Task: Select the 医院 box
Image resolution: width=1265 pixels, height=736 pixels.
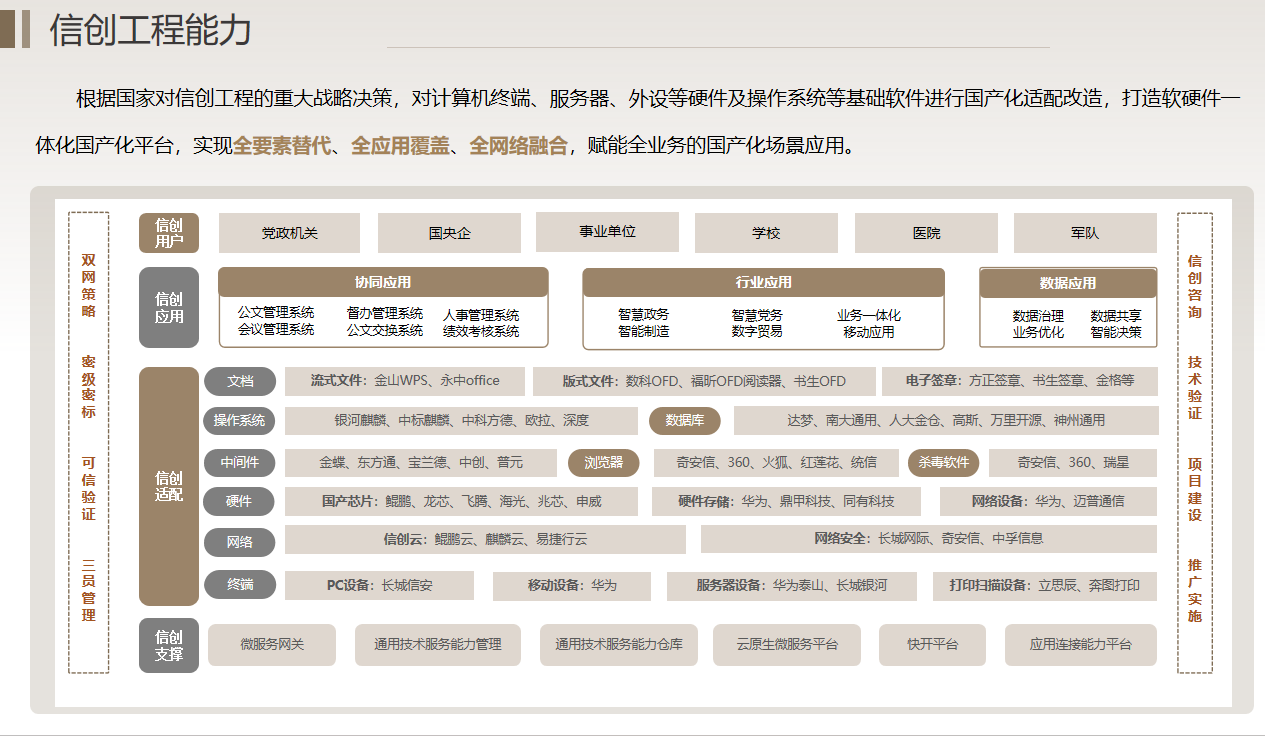Action: click(926, 233)
